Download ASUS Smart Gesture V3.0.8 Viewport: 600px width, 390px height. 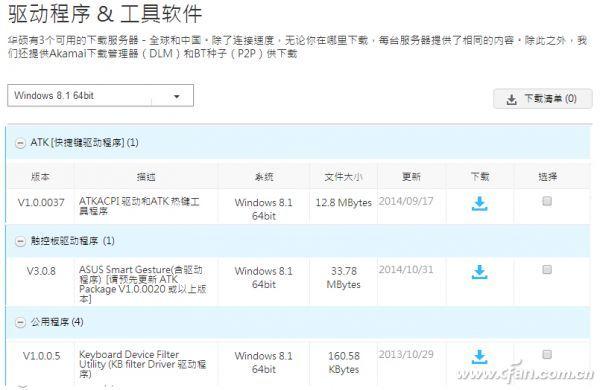479,272
